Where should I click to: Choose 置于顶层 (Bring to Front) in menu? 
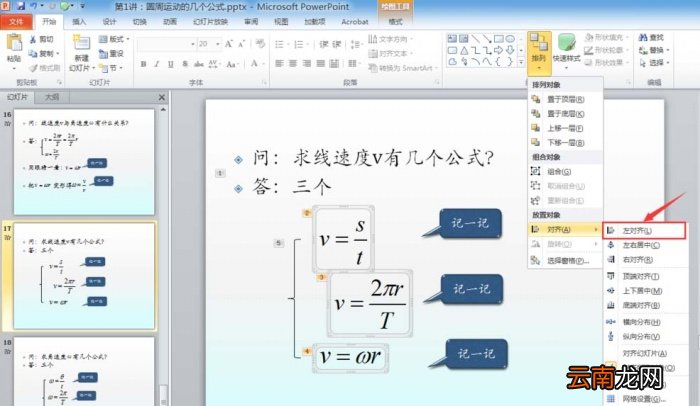[x=565, y=99]
